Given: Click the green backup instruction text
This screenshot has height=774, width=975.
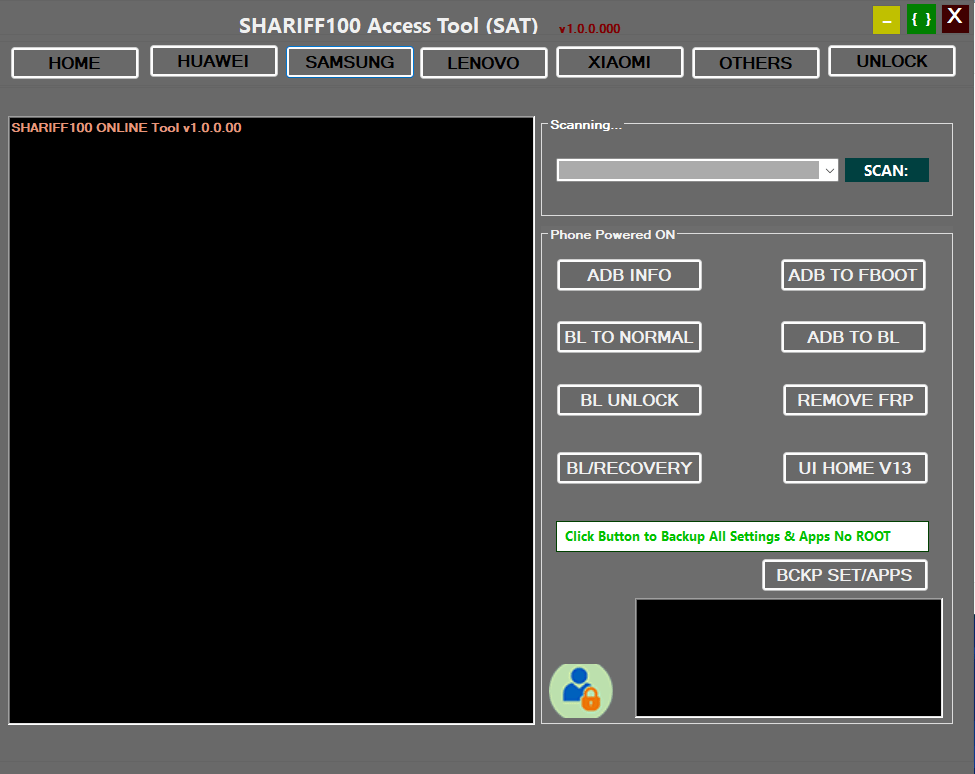Looking at the screenshot, I should click(742, 536).
